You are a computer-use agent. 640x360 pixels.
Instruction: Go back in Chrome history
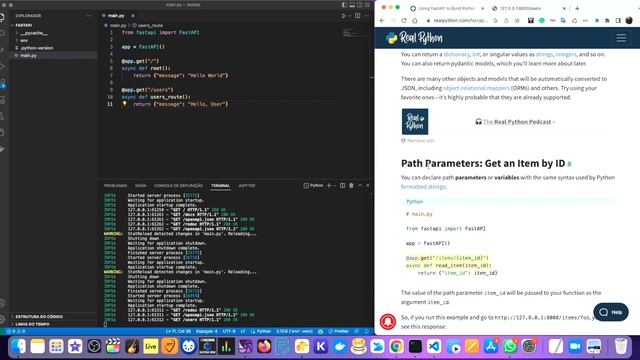[x=382, y=20]
